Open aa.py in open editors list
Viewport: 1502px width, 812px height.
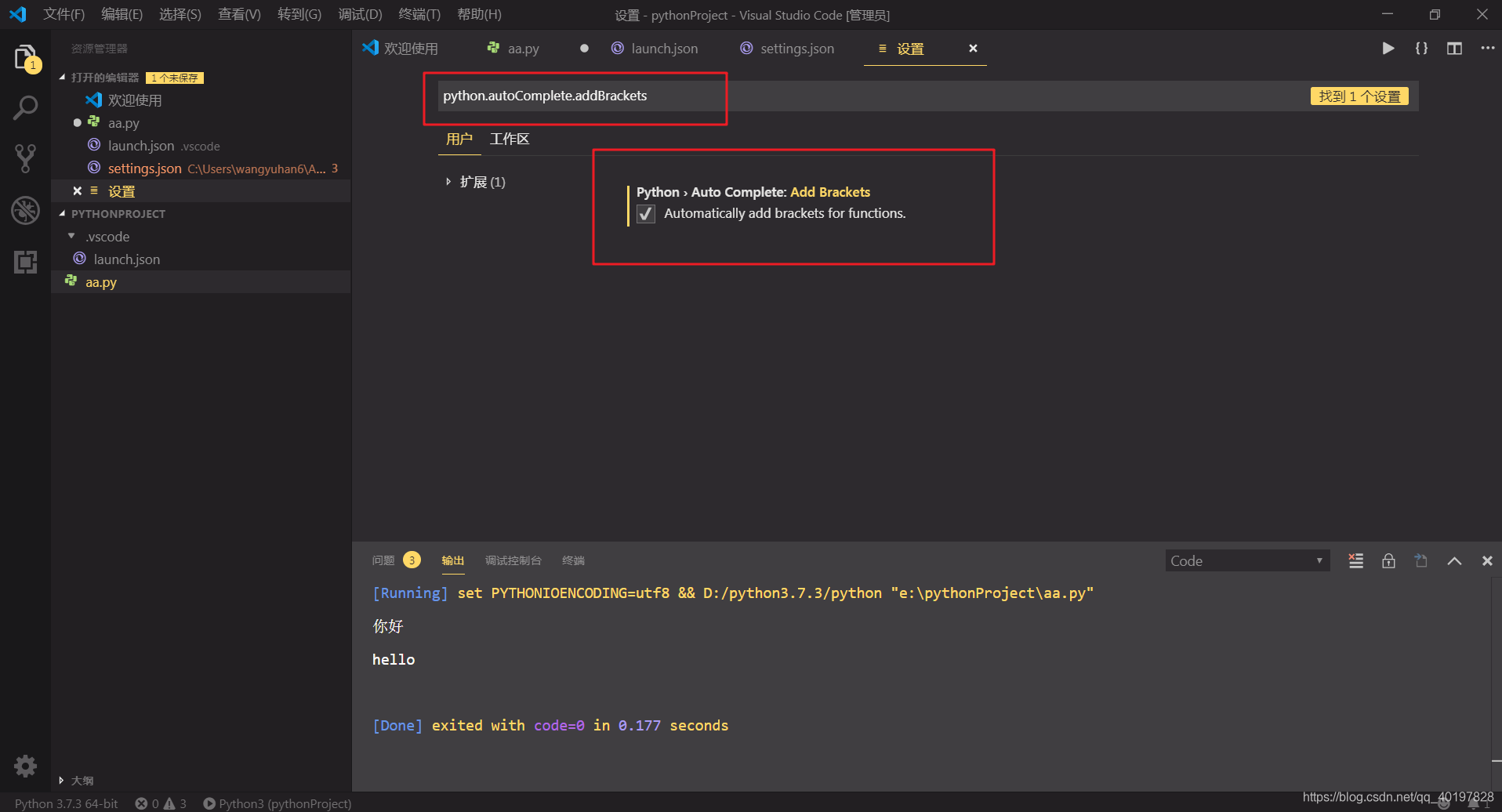(x=124, y=123)
